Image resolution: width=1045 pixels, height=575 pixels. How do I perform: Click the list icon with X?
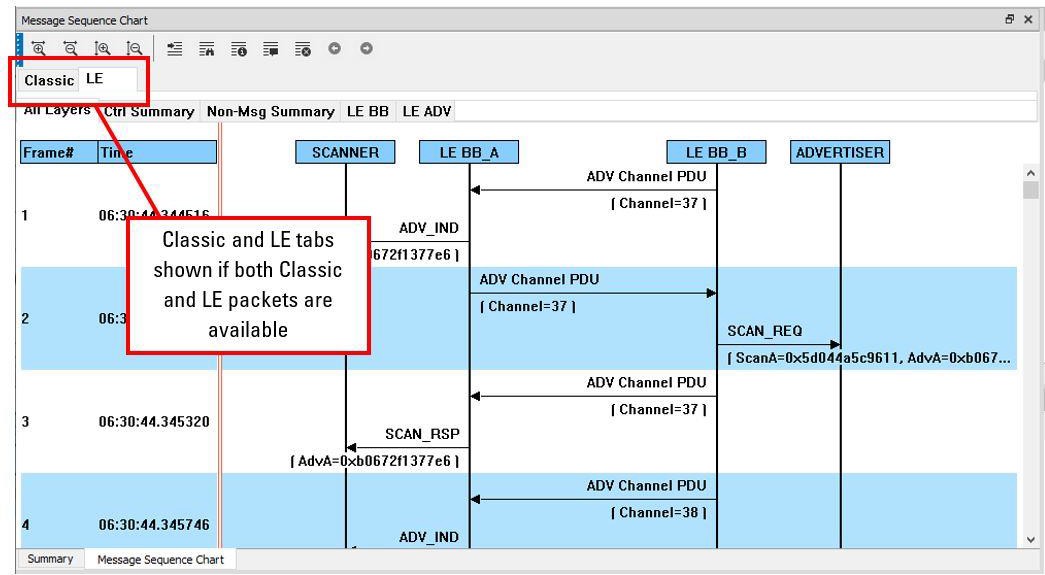[303, 49]
